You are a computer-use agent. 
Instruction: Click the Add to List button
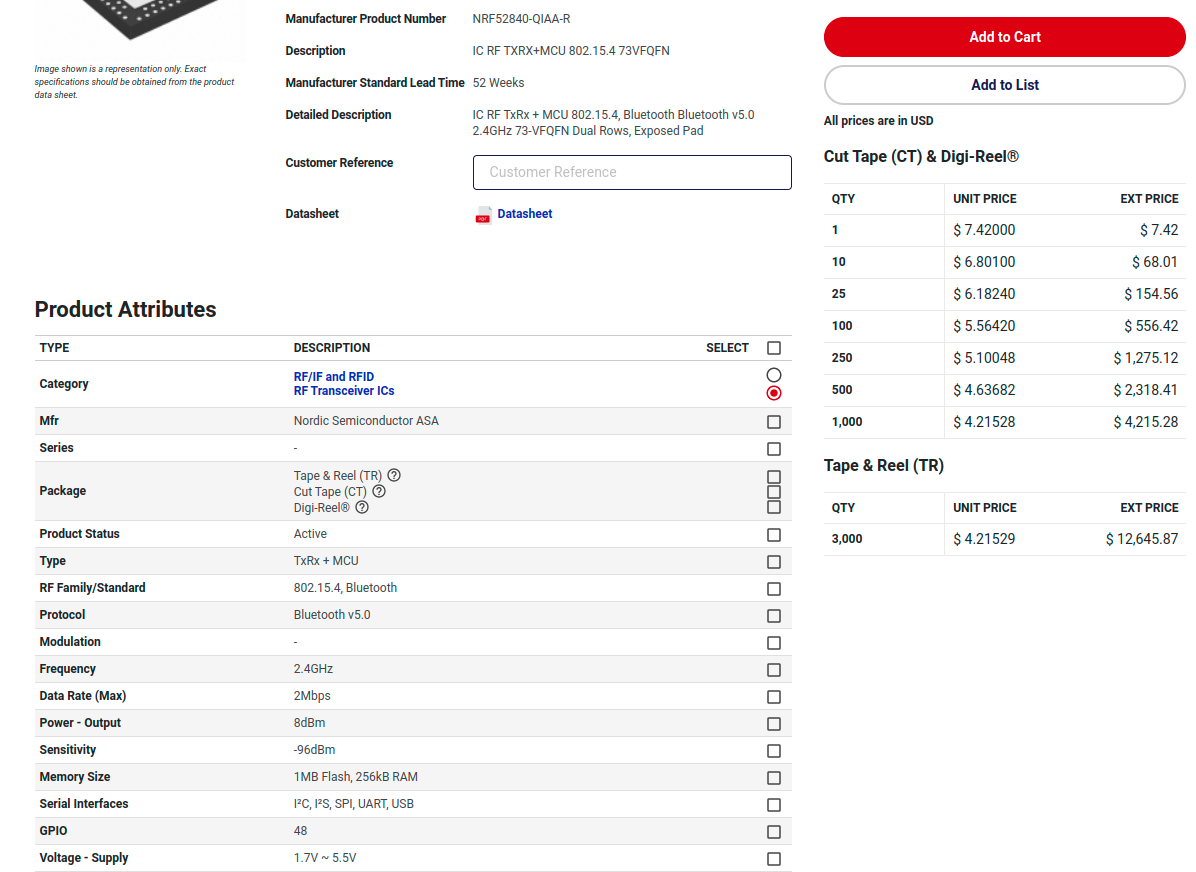1004,85
